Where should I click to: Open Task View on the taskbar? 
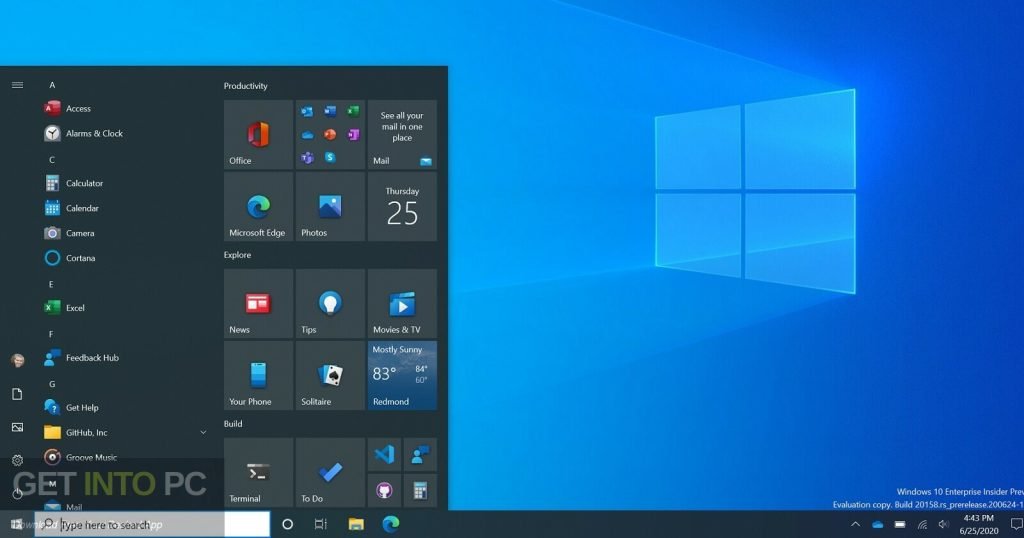pos(320,524)
